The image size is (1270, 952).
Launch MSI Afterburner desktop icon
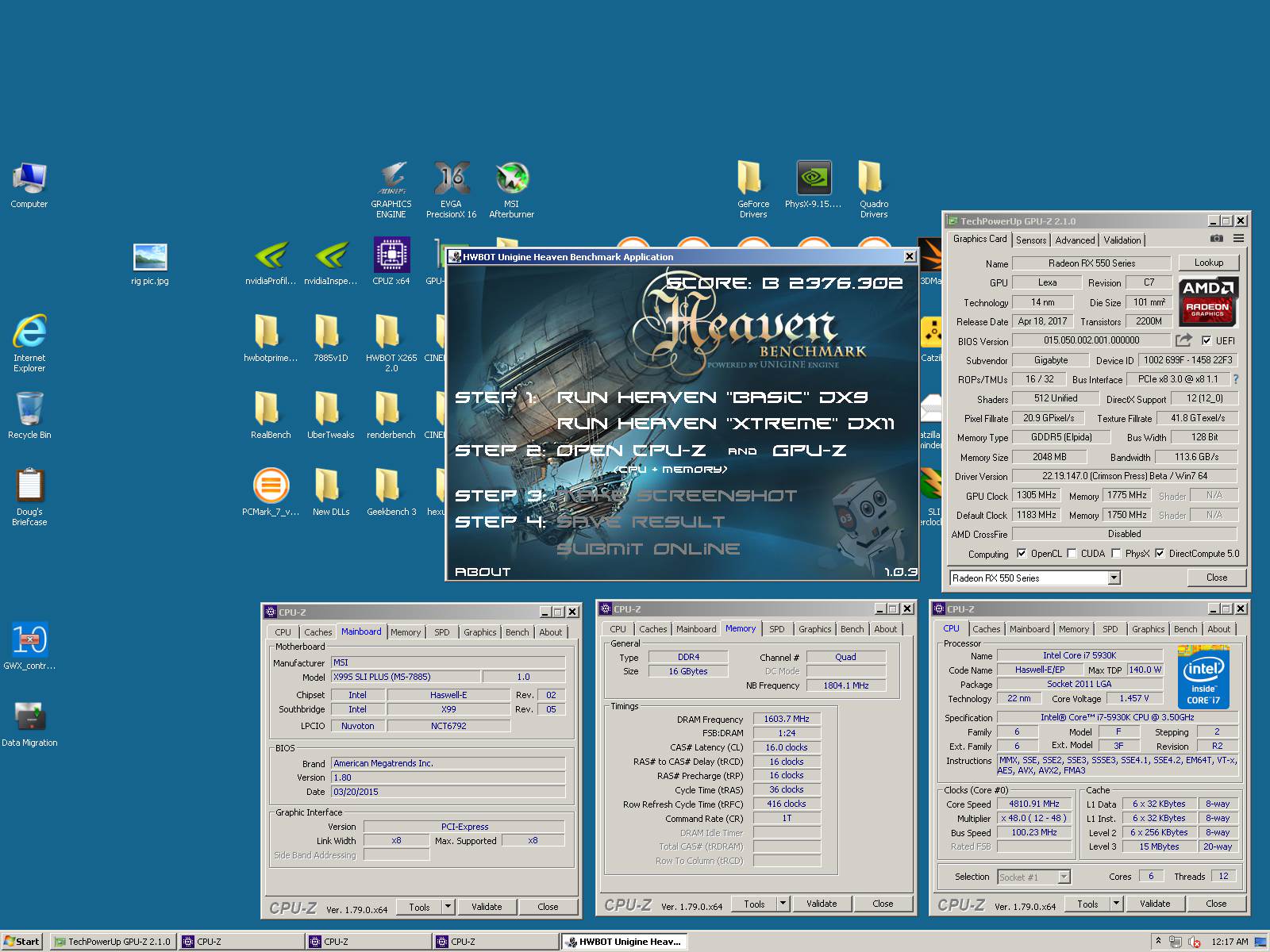click(x=512, y=190)
